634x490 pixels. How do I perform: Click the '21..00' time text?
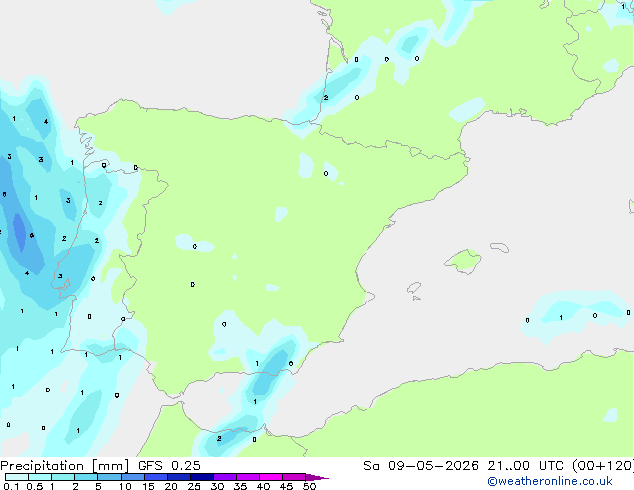[x=508, y=466]
